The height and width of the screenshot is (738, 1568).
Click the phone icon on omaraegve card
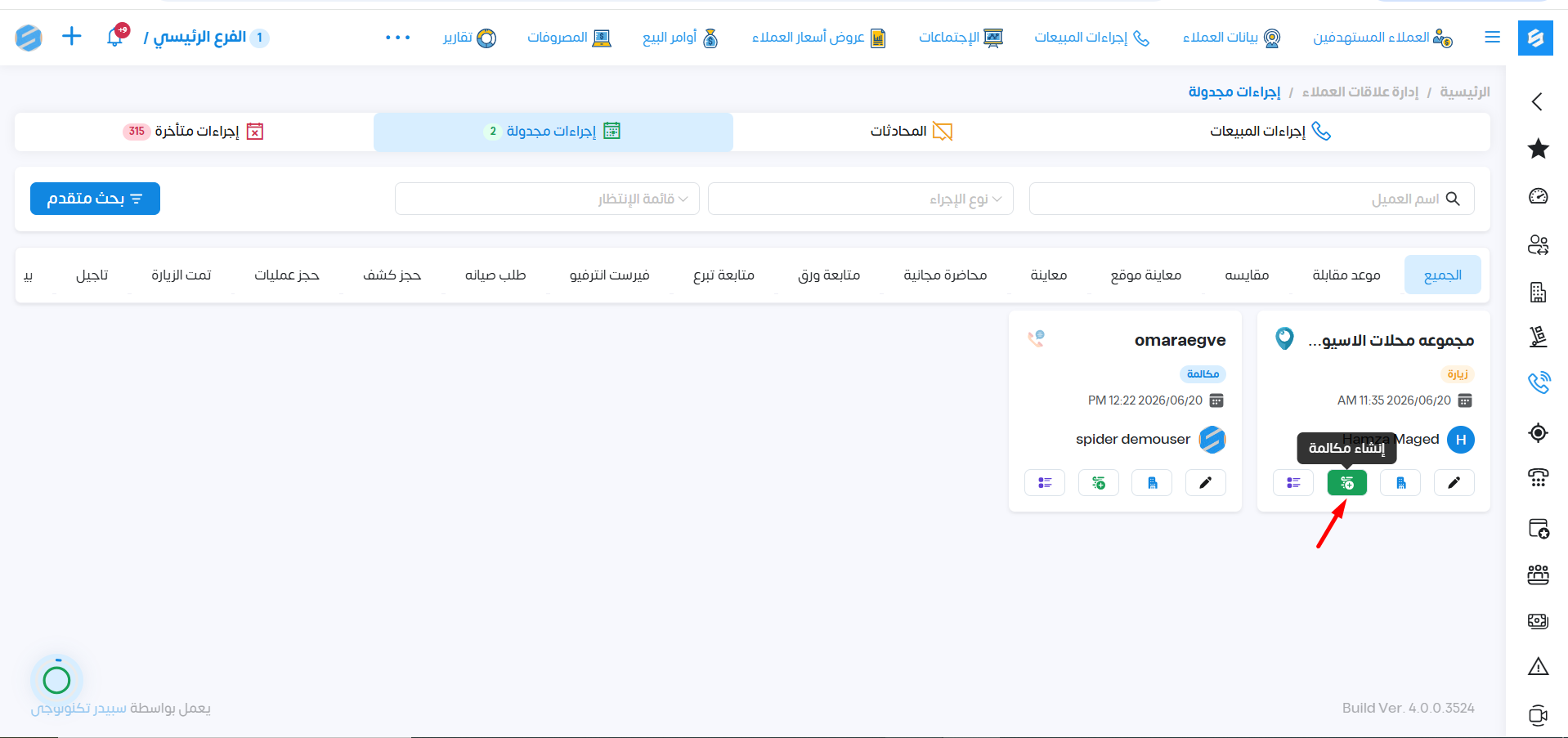click(1036, 338)
